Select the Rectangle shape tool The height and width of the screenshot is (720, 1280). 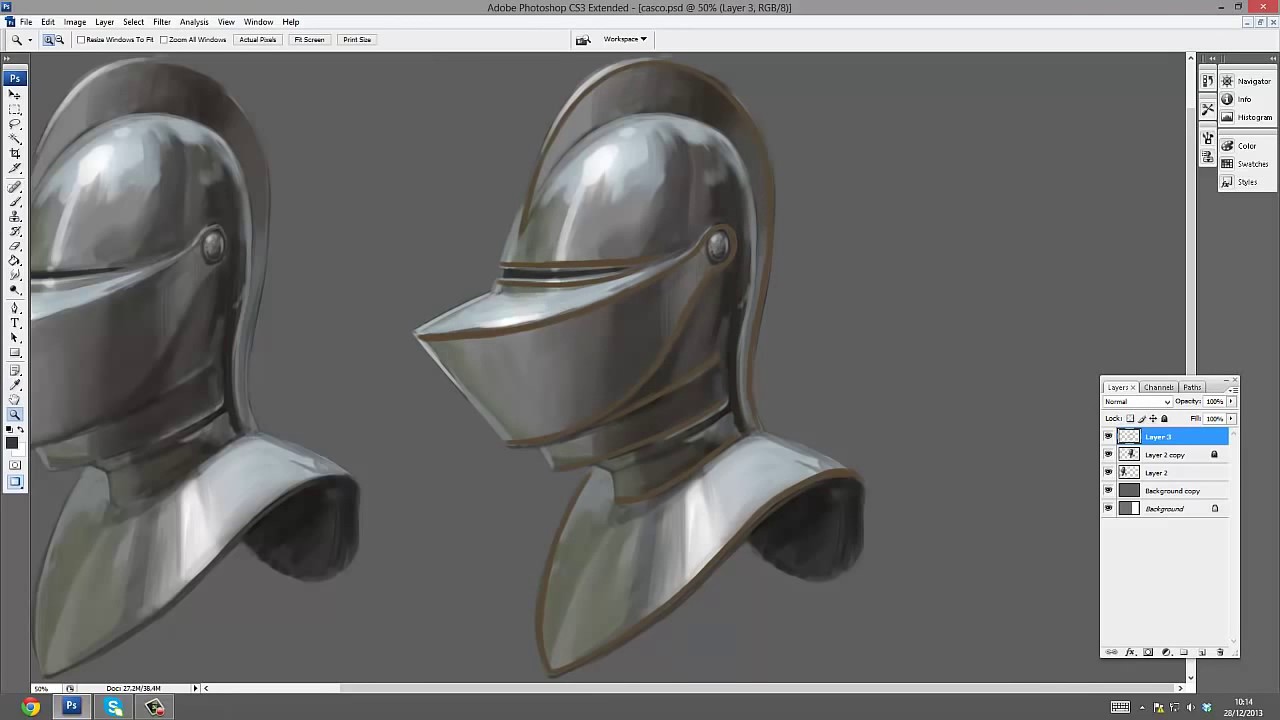[15, 352]
